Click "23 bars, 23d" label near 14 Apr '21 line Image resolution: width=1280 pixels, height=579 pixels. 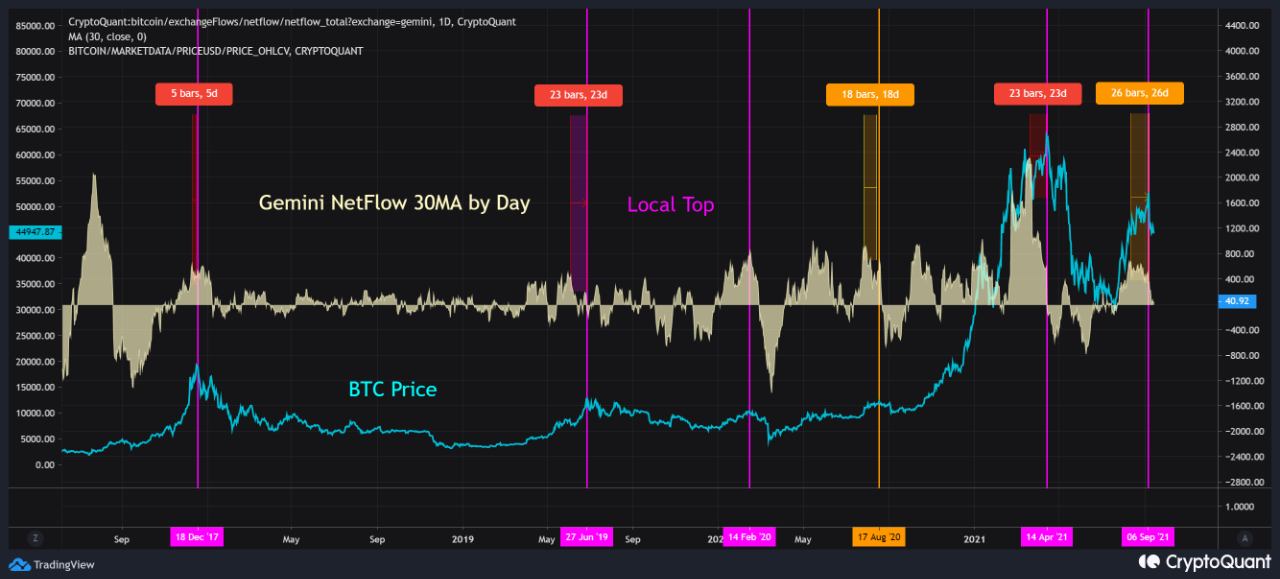1037,94
